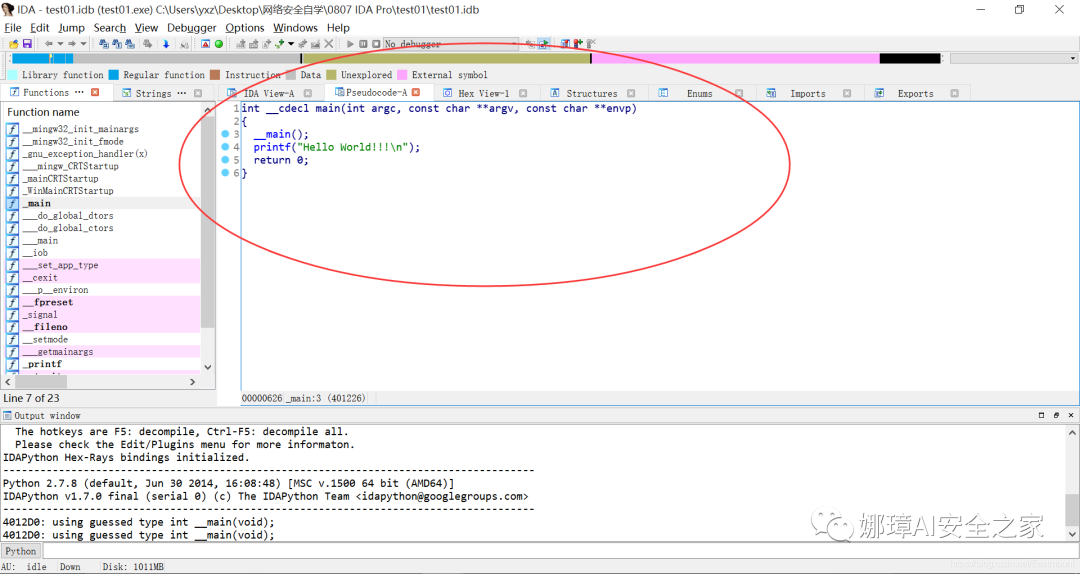1080x574 pixels.
Task: Click the green plus arrow toolbar icon
Action: click(280, 43)
